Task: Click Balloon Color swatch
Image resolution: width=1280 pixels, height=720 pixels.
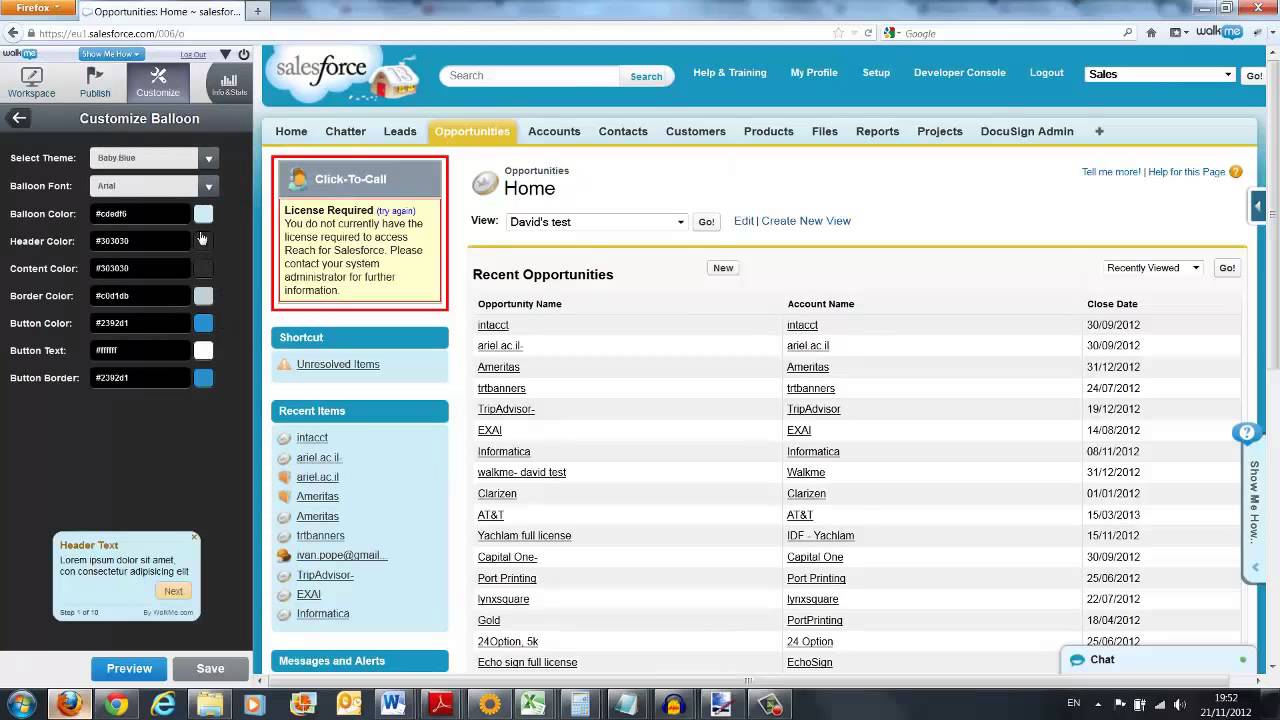Action: tap(203, 214)
